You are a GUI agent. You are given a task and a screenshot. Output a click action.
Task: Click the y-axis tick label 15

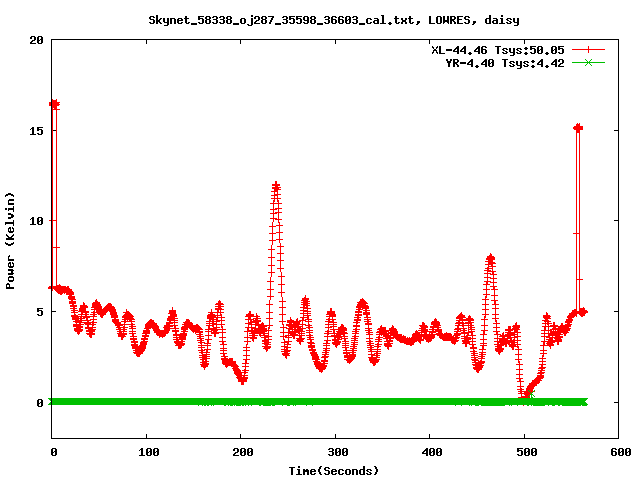click(x=36, y=131)
